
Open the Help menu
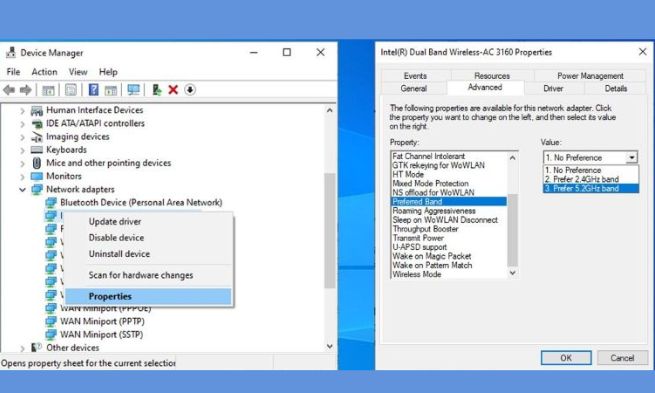point(108,72)
